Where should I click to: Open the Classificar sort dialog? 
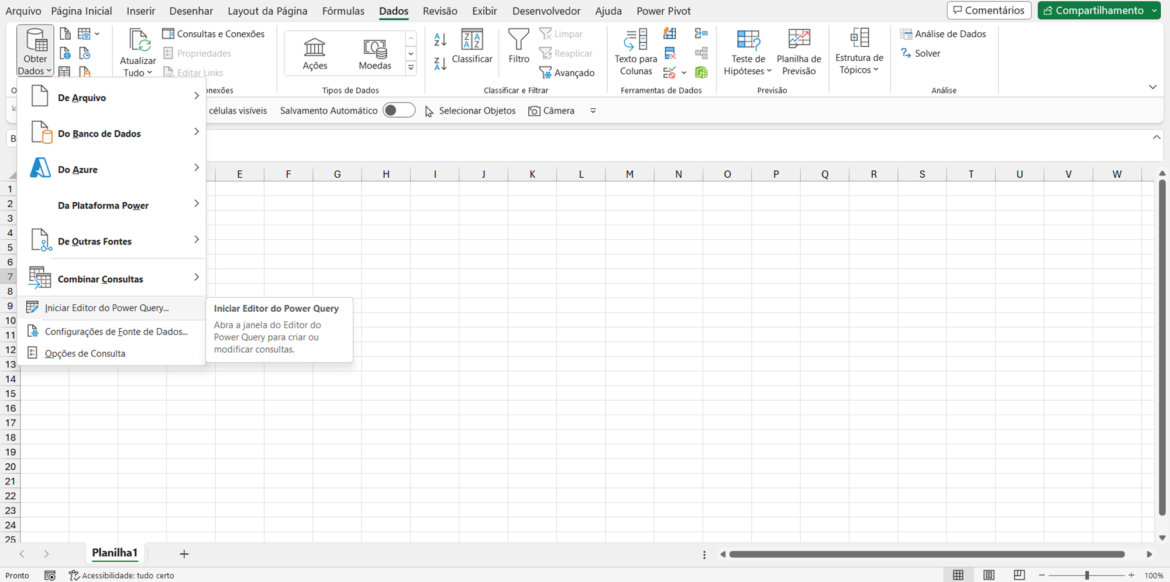[472, 48]
